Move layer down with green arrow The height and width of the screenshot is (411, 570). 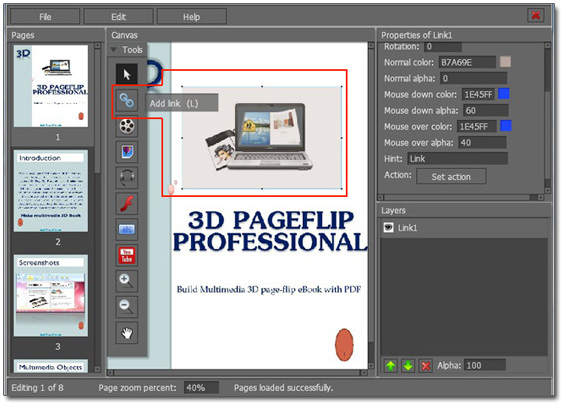pyautogui.click(x=408, y=366)
